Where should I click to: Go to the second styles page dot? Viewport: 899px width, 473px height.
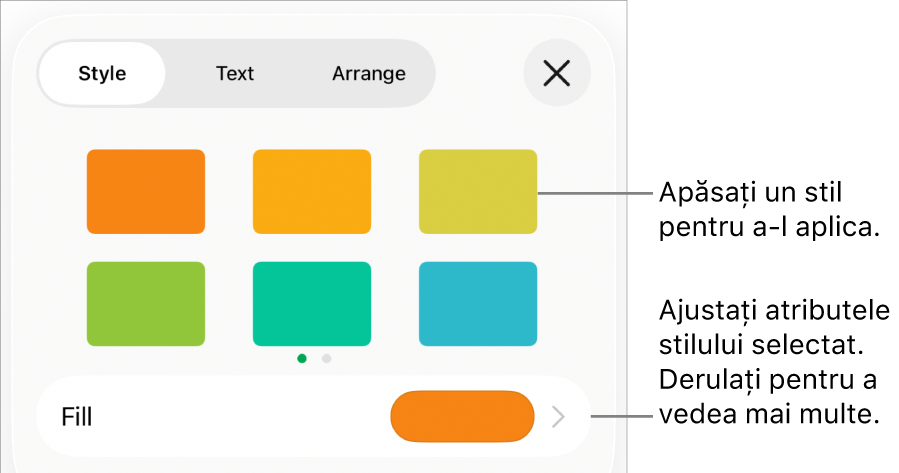pyautogui.click(x=326, y=358)
